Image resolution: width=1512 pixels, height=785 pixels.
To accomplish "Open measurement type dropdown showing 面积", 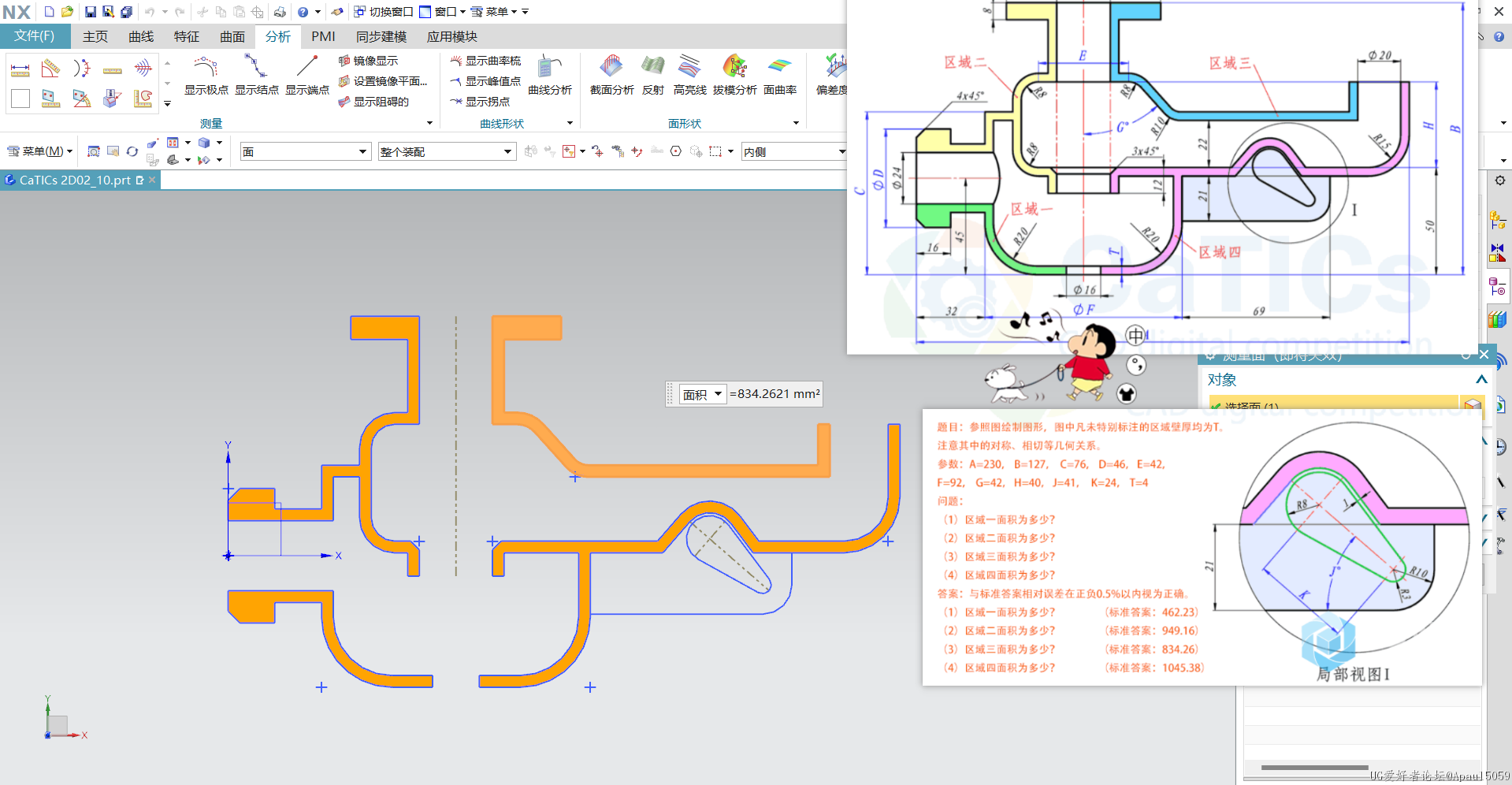I will 702,394.
